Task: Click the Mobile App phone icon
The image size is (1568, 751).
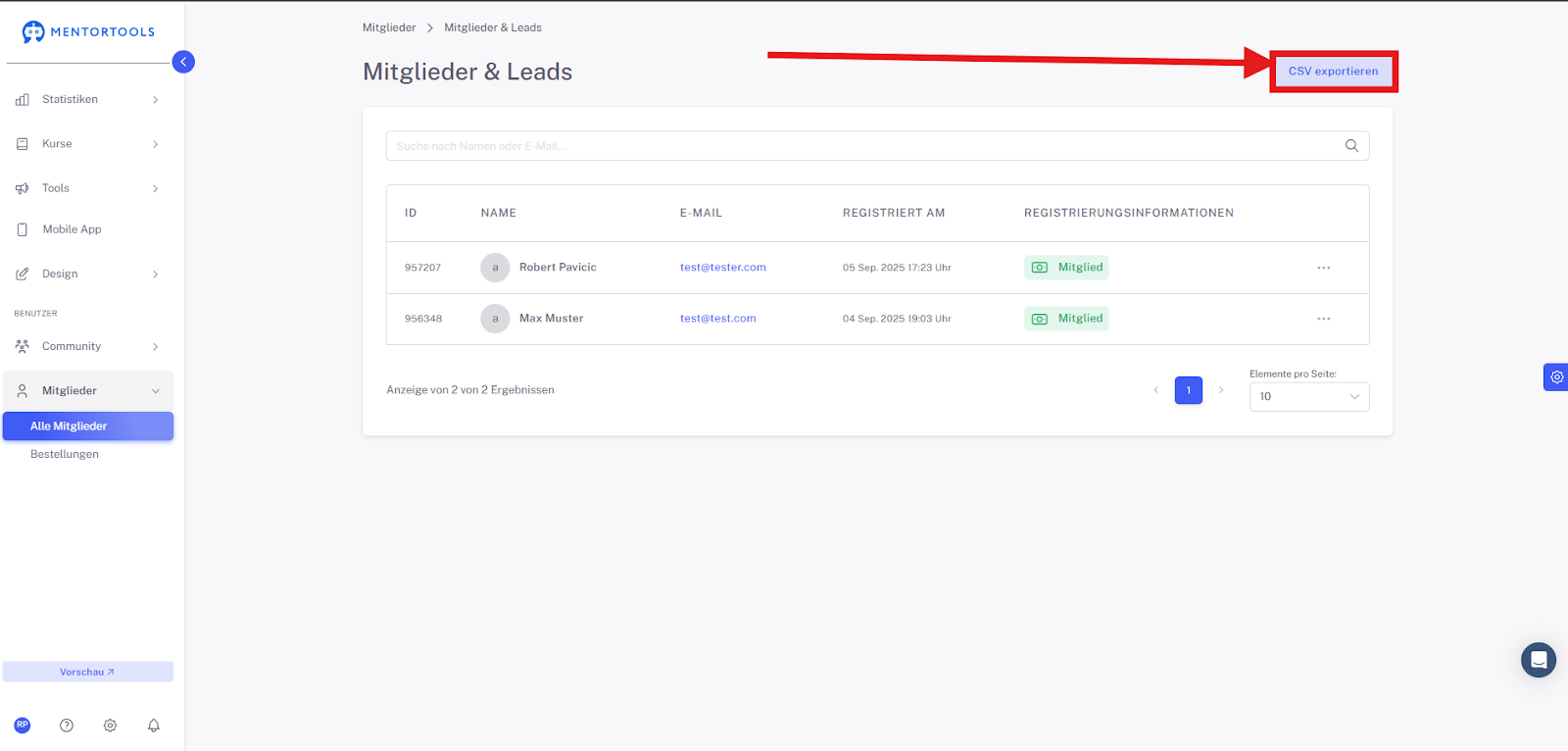Action: tap(23, 229)
